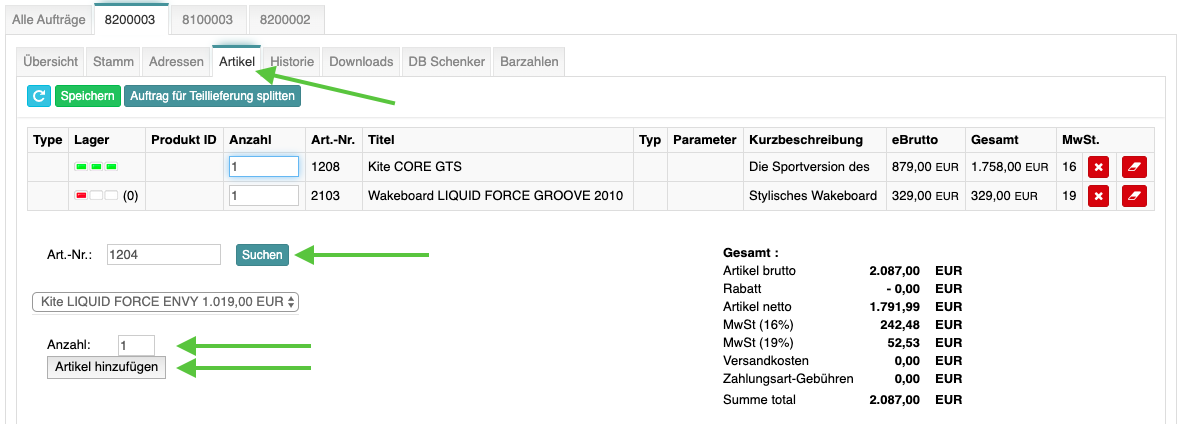Delete the Kite CORE GTS row
This screenshot has width=1185, height=424.
(1098, 167)
